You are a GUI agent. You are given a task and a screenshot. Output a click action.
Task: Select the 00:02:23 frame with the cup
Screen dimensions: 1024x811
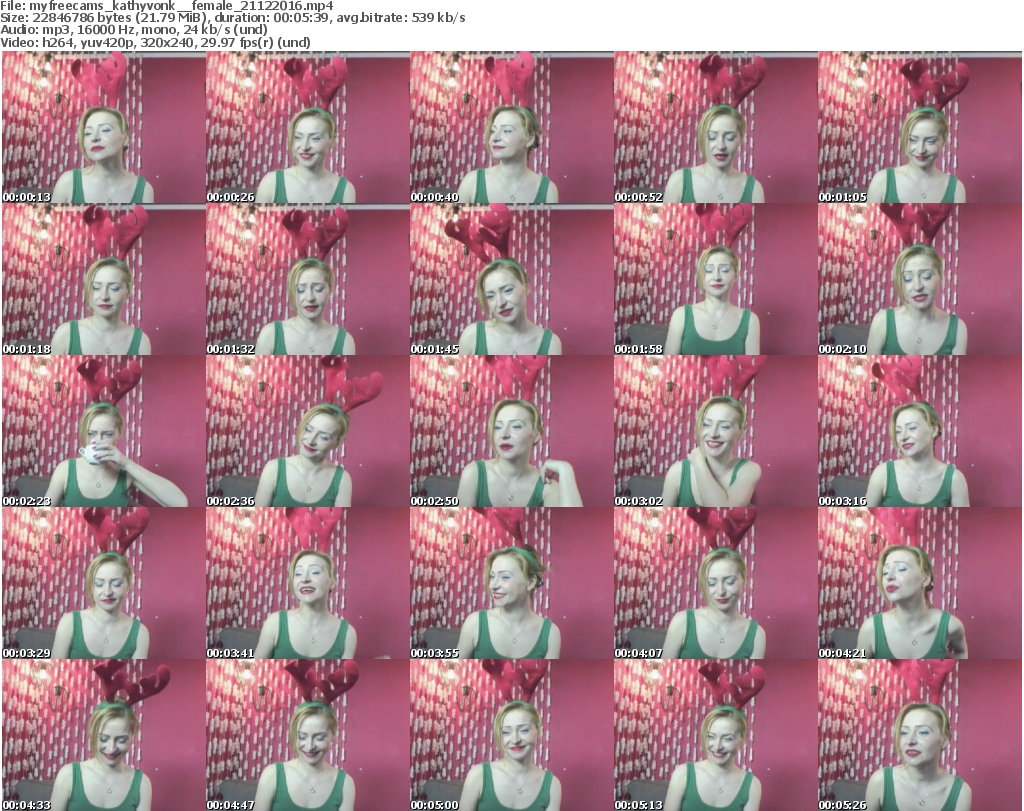[x=102, y=432]
